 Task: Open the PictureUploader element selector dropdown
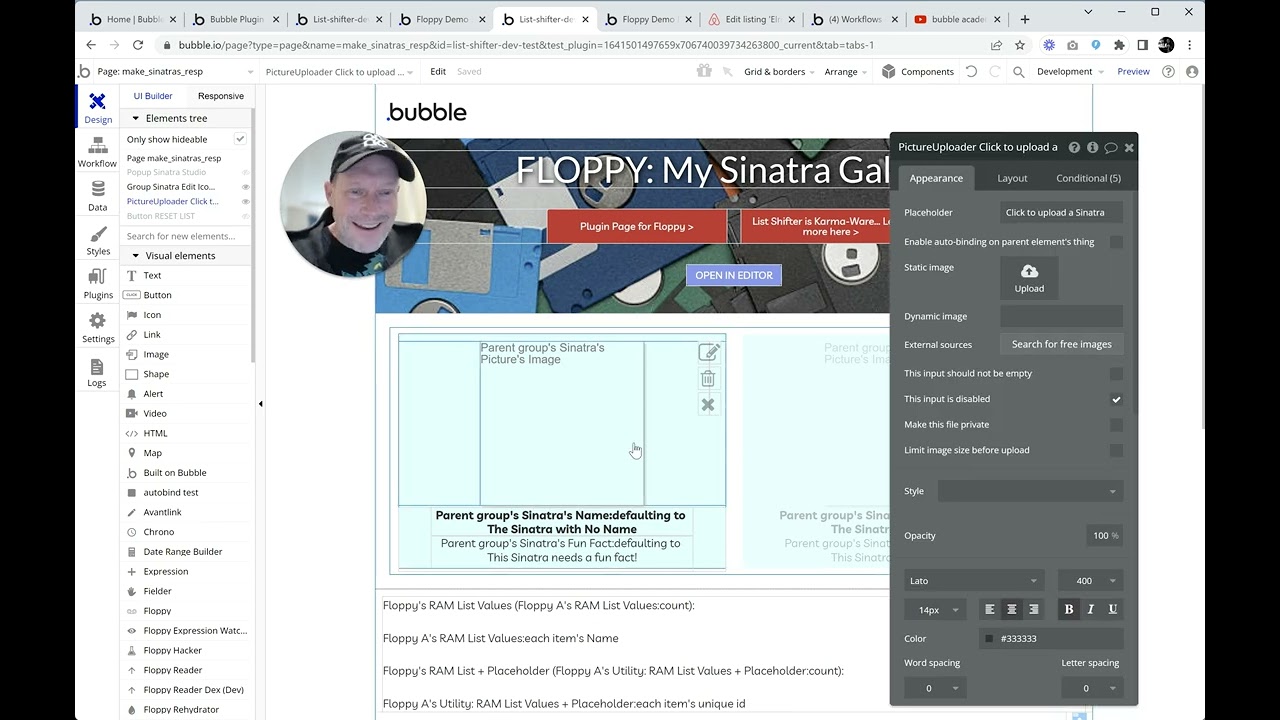[340, 72]
